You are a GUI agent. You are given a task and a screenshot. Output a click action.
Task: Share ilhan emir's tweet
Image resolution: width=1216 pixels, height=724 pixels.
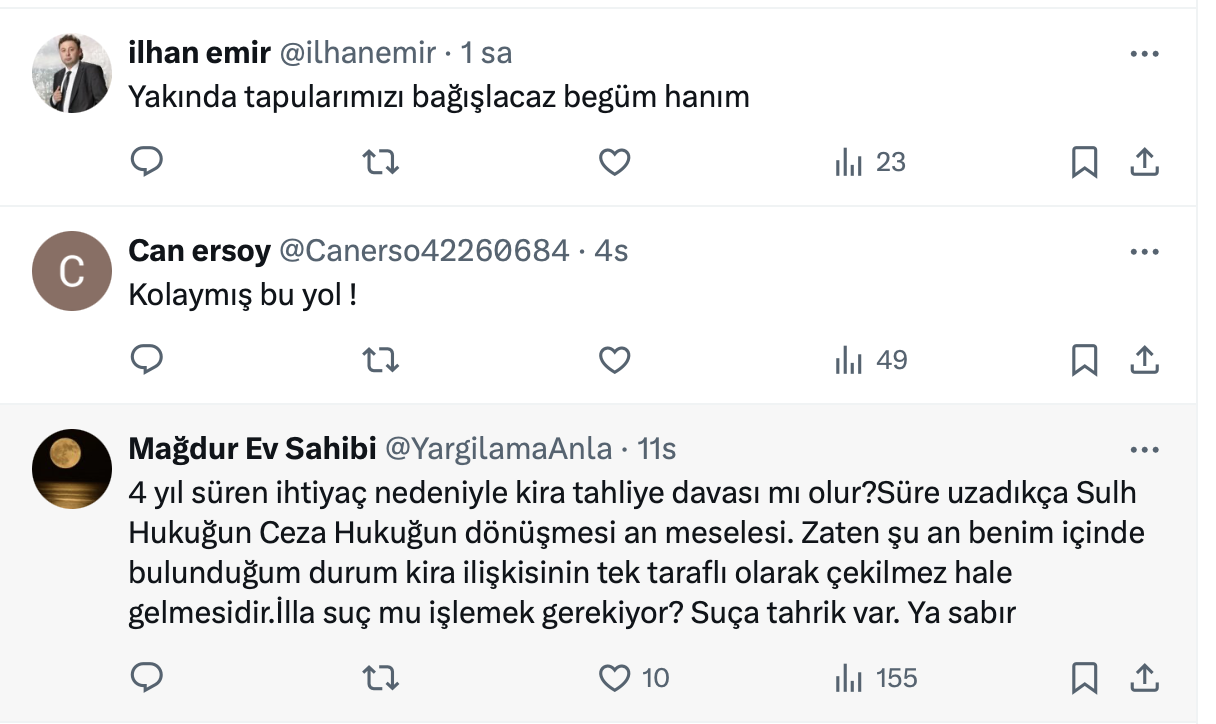click(x=1143, y=161)
